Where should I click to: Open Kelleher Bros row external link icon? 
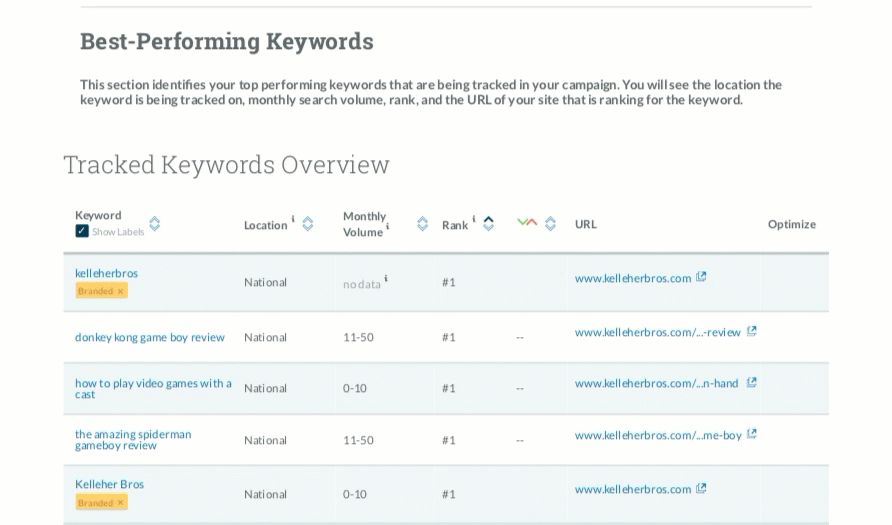click(701, 488)
